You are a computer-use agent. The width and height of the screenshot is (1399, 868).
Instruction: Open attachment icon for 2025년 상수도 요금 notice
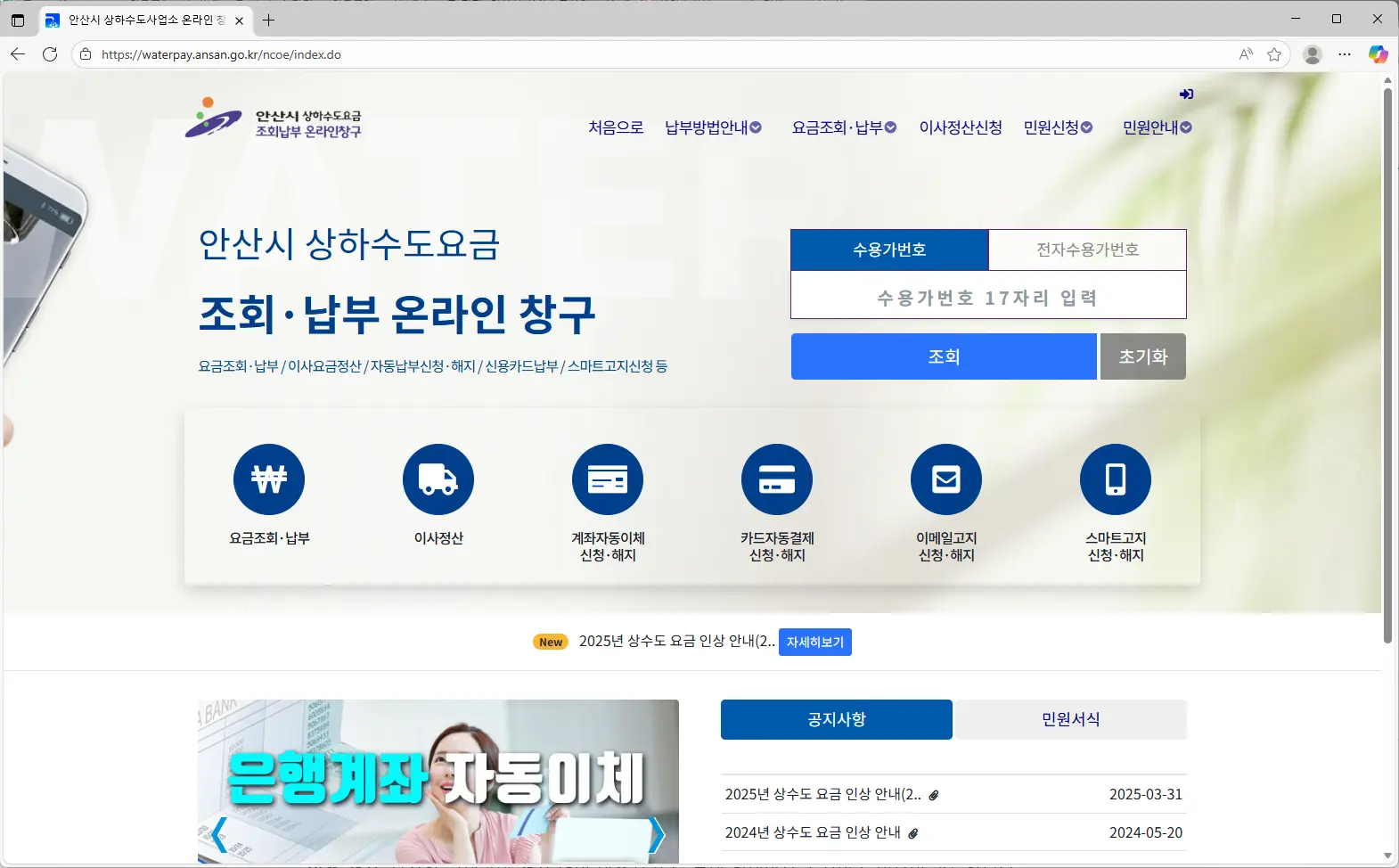[x=934, y=795]
